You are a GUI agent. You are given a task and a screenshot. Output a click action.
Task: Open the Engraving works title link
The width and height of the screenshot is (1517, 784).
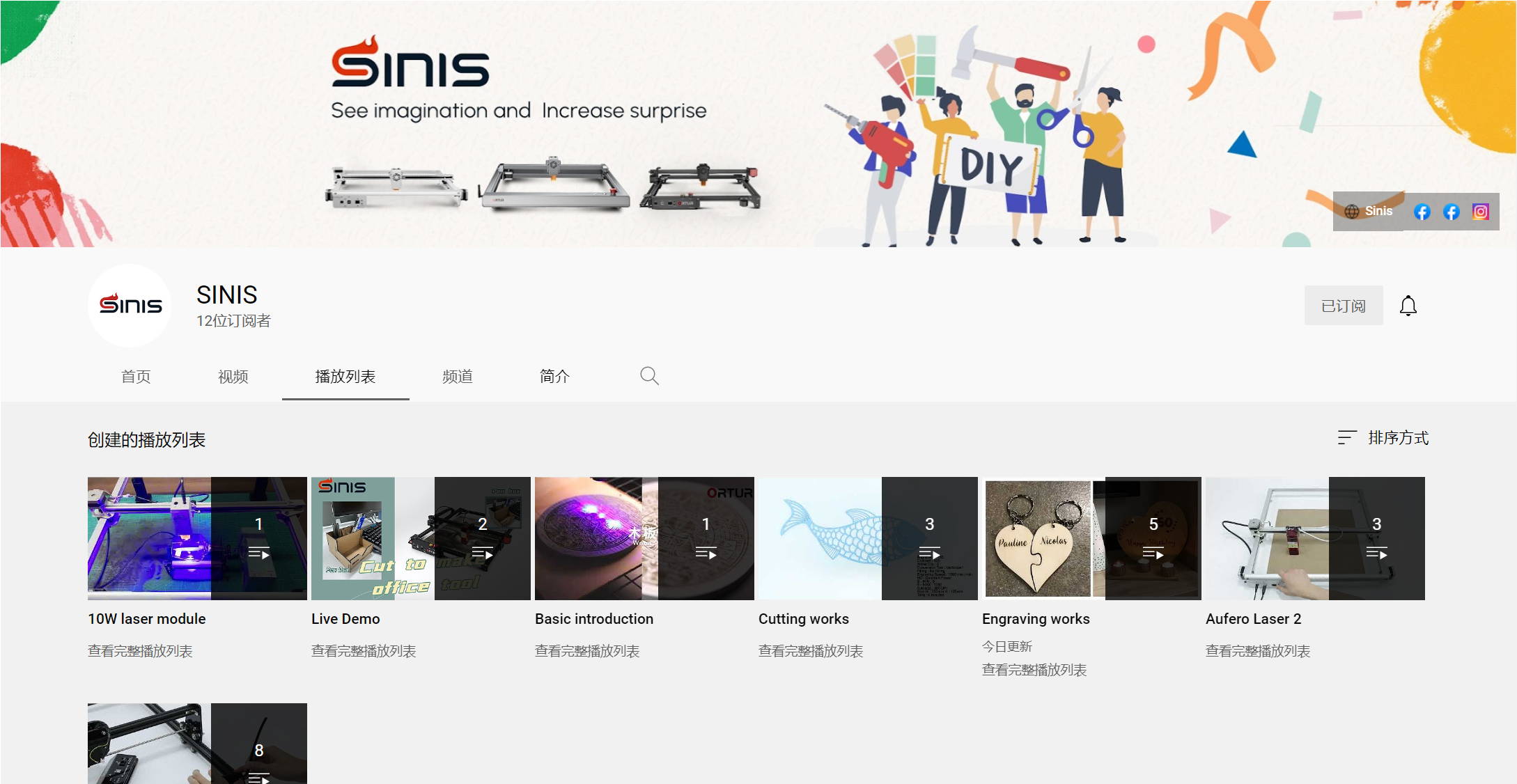(x=1036, y=619)
